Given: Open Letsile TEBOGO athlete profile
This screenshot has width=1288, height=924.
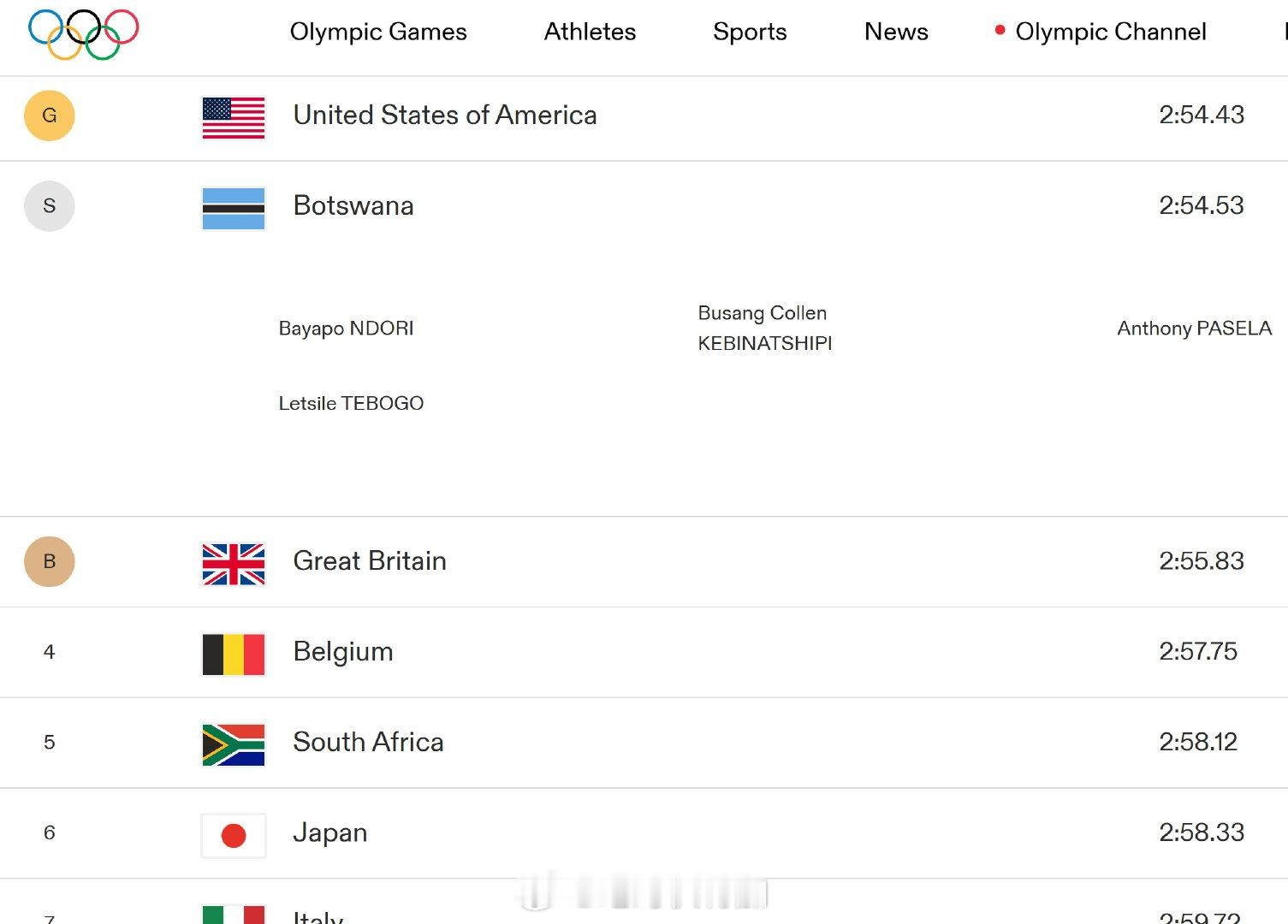Looking at the screenshot, I should [351, 403].
